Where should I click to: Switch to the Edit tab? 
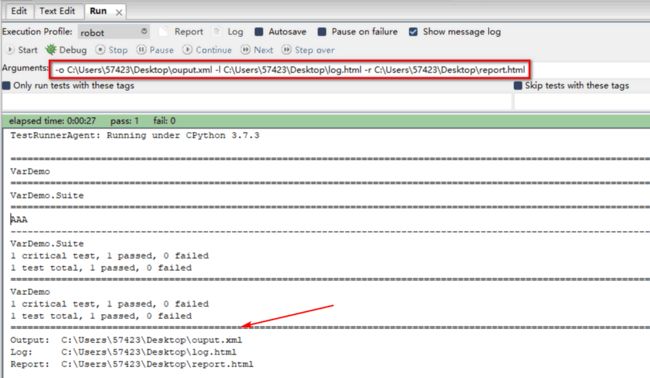tap(19, 11)
